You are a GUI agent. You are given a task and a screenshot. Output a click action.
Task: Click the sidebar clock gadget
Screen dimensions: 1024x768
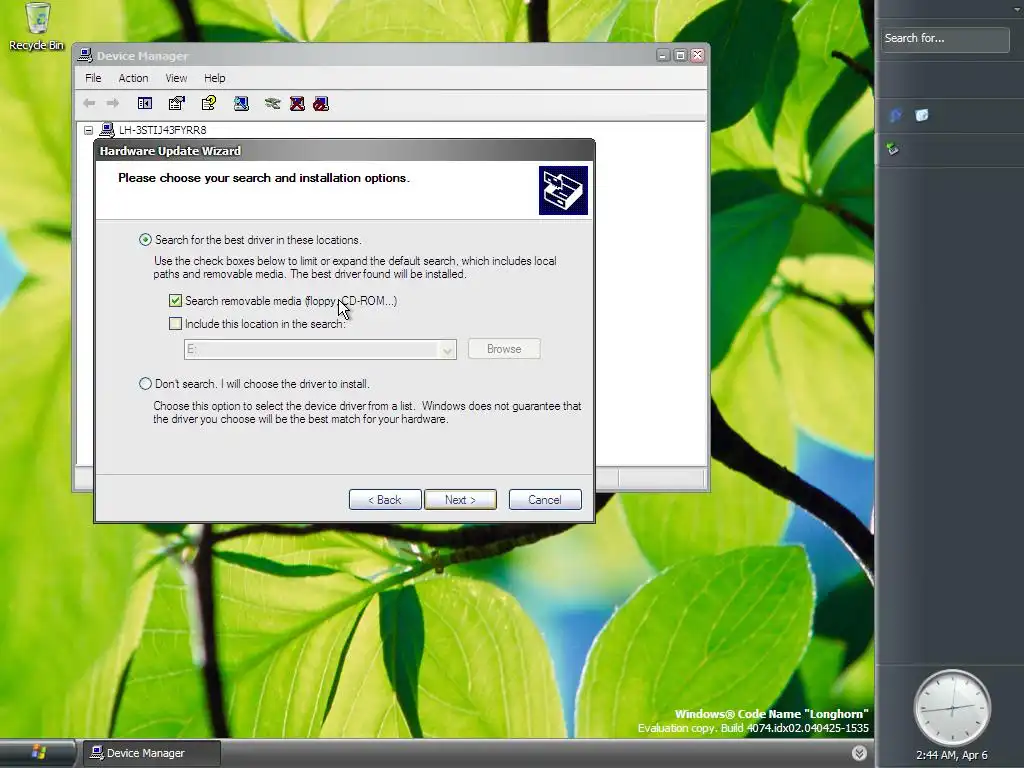click(952, 708)
